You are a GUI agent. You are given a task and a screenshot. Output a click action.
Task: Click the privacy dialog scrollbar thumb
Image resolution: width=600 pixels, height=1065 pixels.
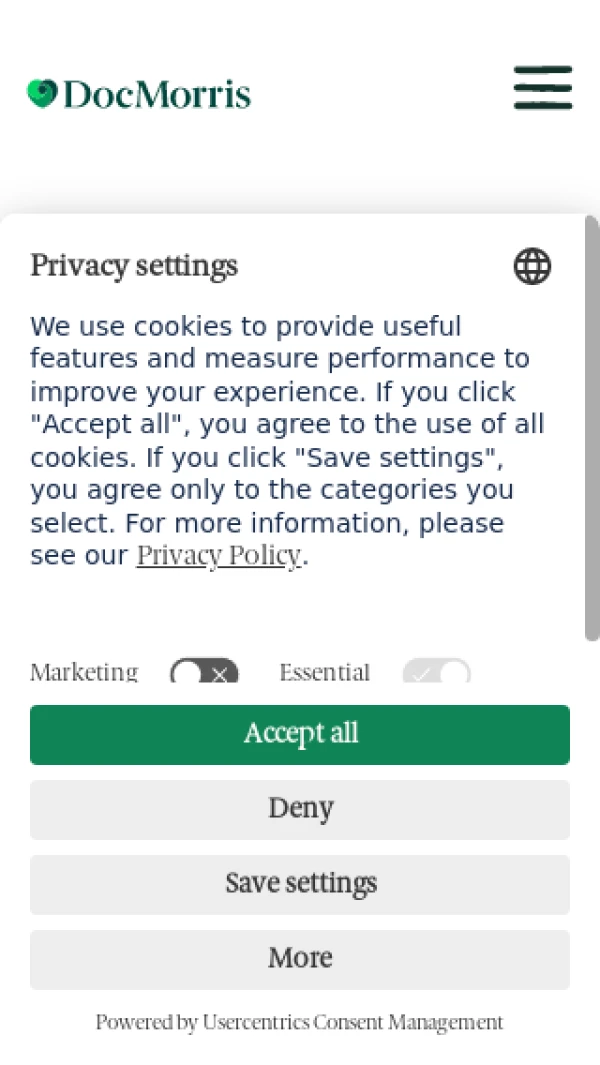coord(592,430)
